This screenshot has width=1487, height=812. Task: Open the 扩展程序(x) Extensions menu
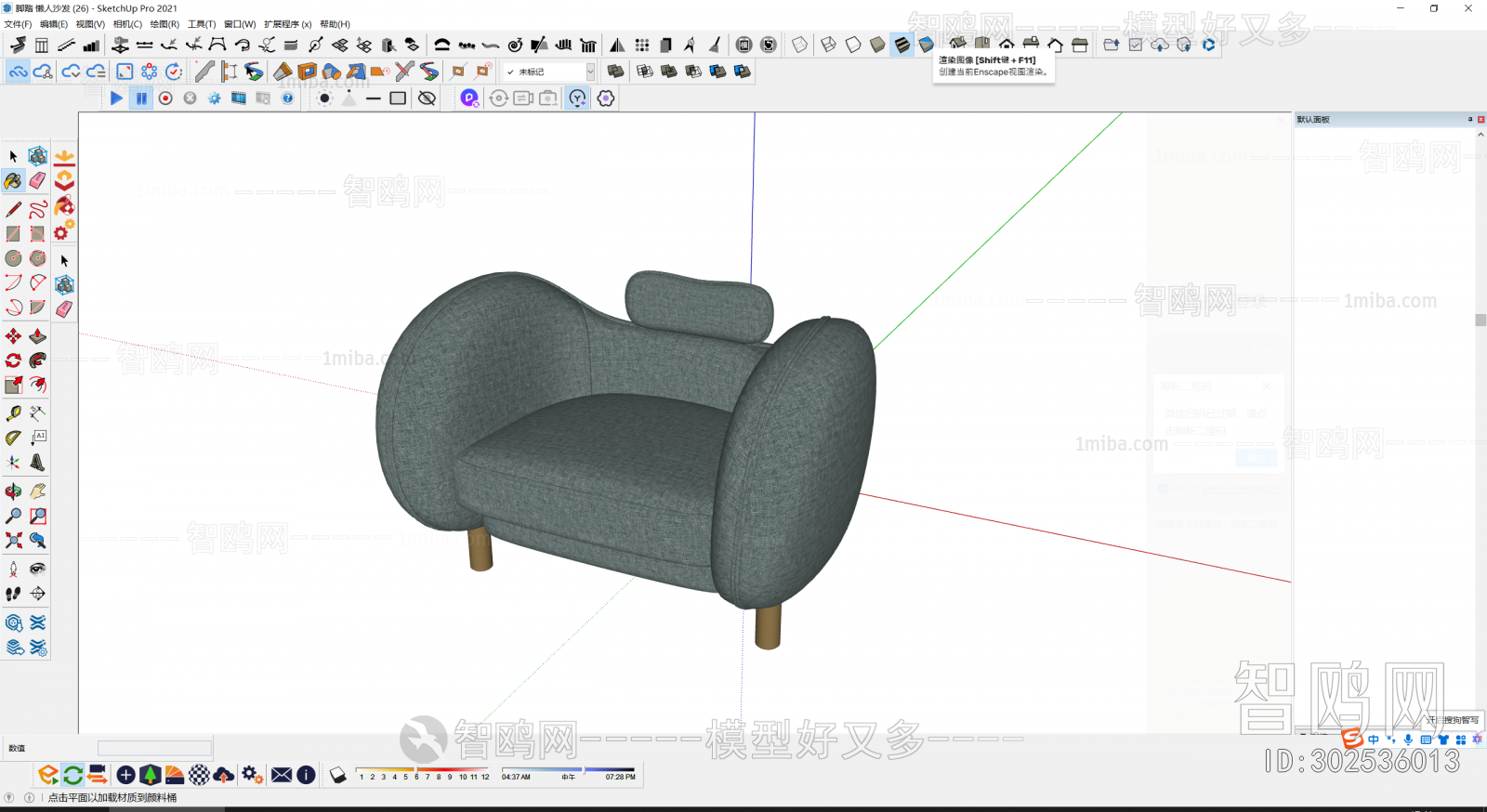click(x=288, y=24)
